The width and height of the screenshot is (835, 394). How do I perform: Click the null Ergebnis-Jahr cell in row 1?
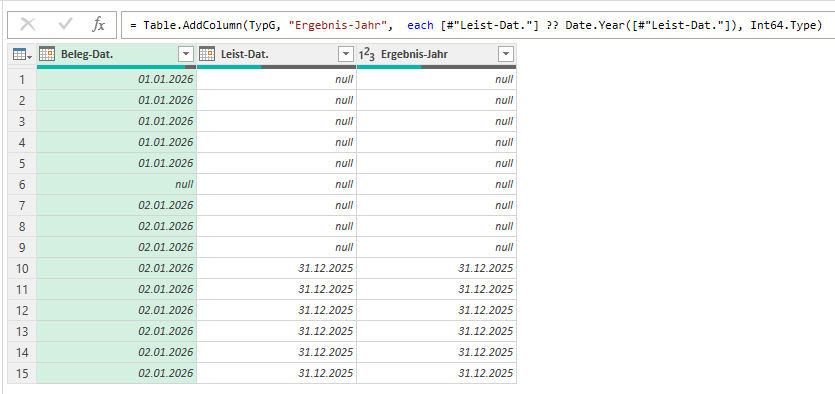click(x=436, y=79)
